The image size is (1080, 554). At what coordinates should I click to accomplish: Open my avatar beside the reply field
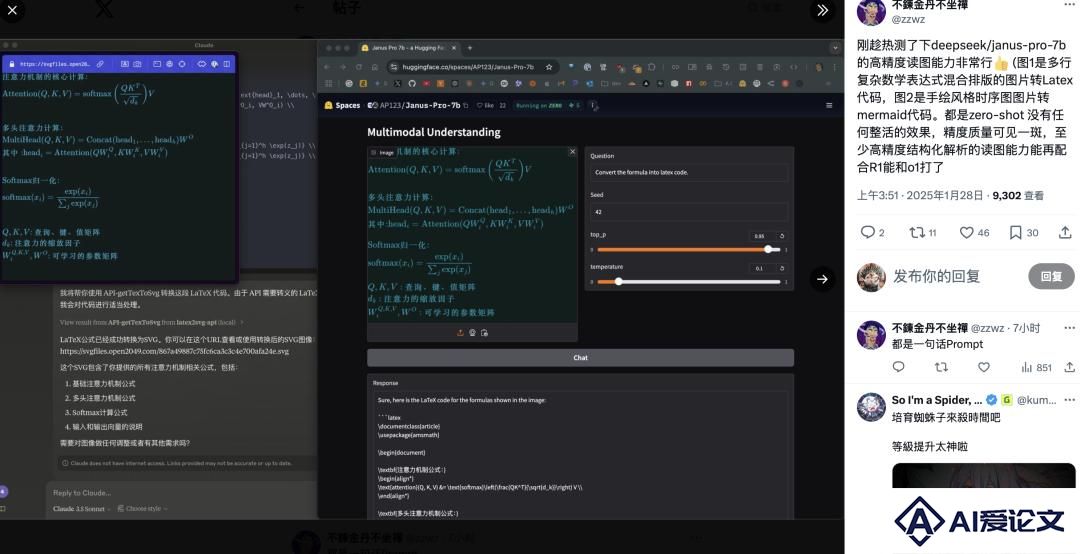pos(871,276)
